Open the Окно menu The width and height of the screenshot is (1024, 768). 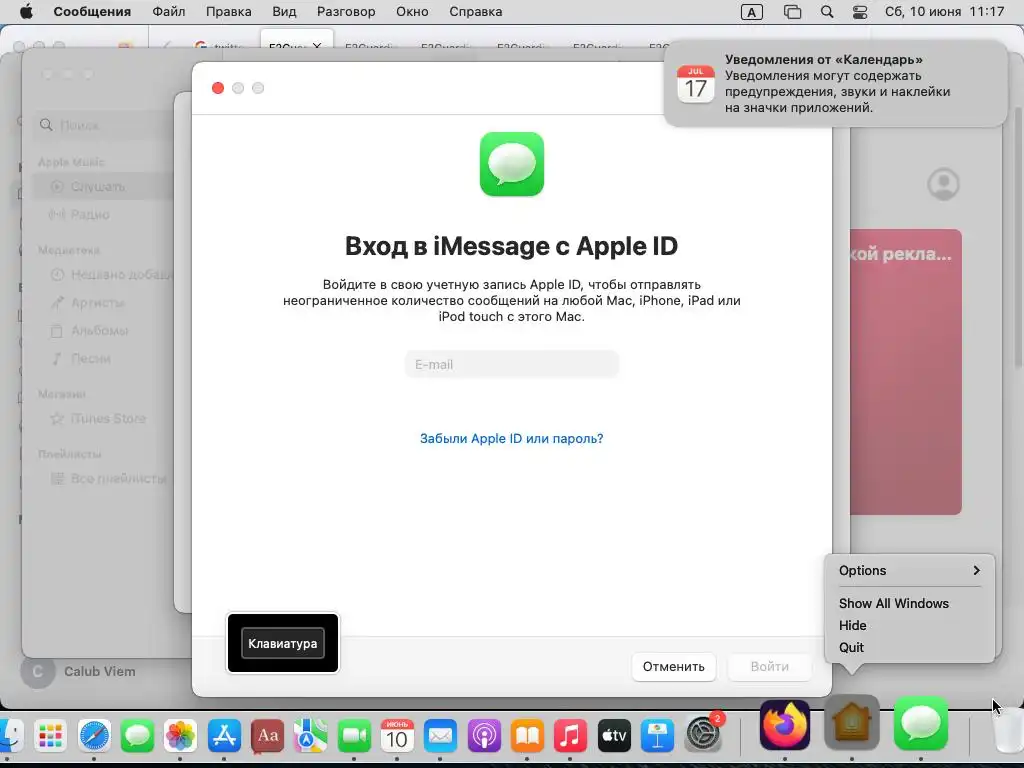(x=412, y=12)
